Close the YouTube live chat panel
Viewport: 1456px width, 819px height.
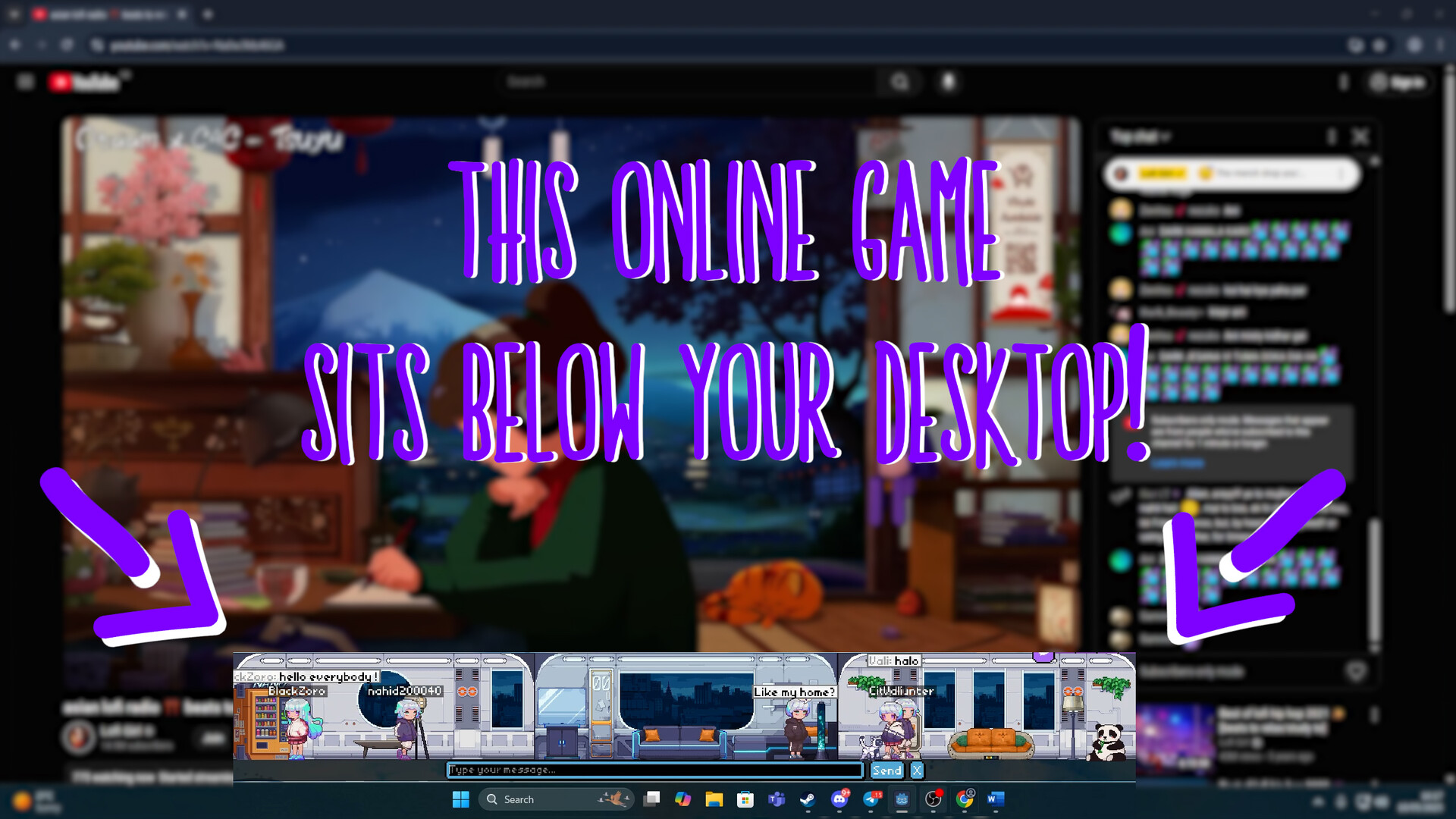tap(1360, 136)
